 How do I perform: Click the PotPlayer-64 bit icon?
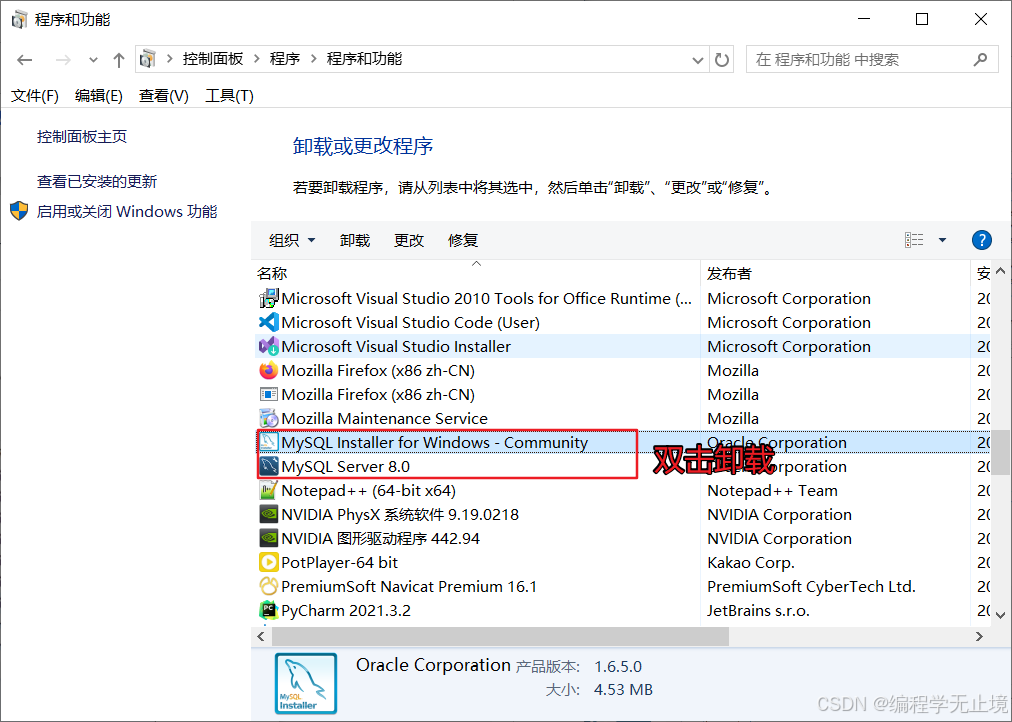point(268,562)
